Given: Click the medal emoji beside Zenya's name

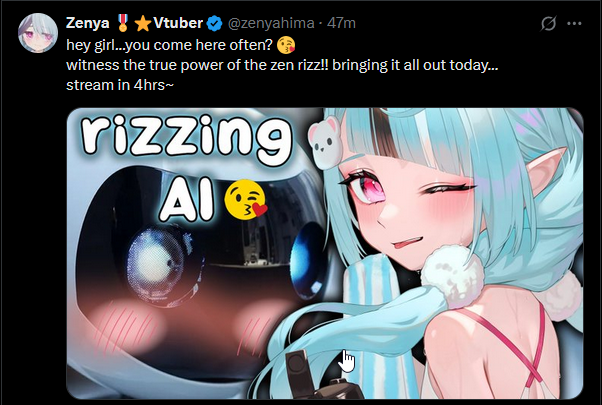Looking at the screenshot, I should 122,23.
